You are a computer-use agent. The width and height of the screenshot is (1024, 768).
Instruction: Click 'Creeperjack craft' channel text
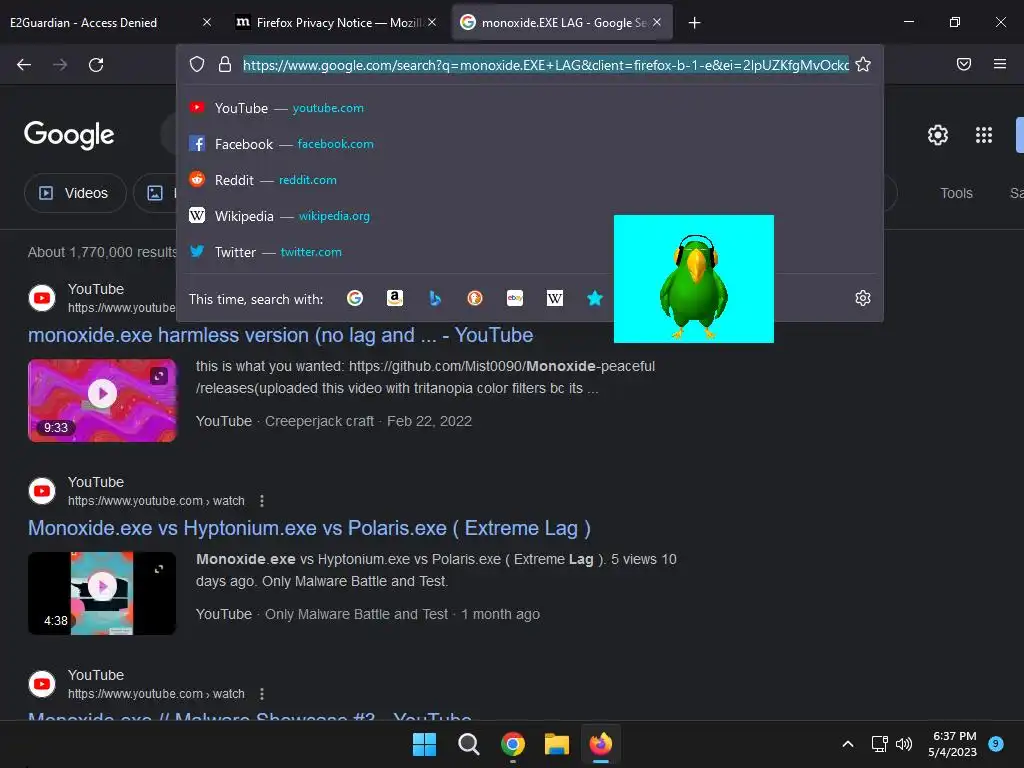click(x=319, y=421)
